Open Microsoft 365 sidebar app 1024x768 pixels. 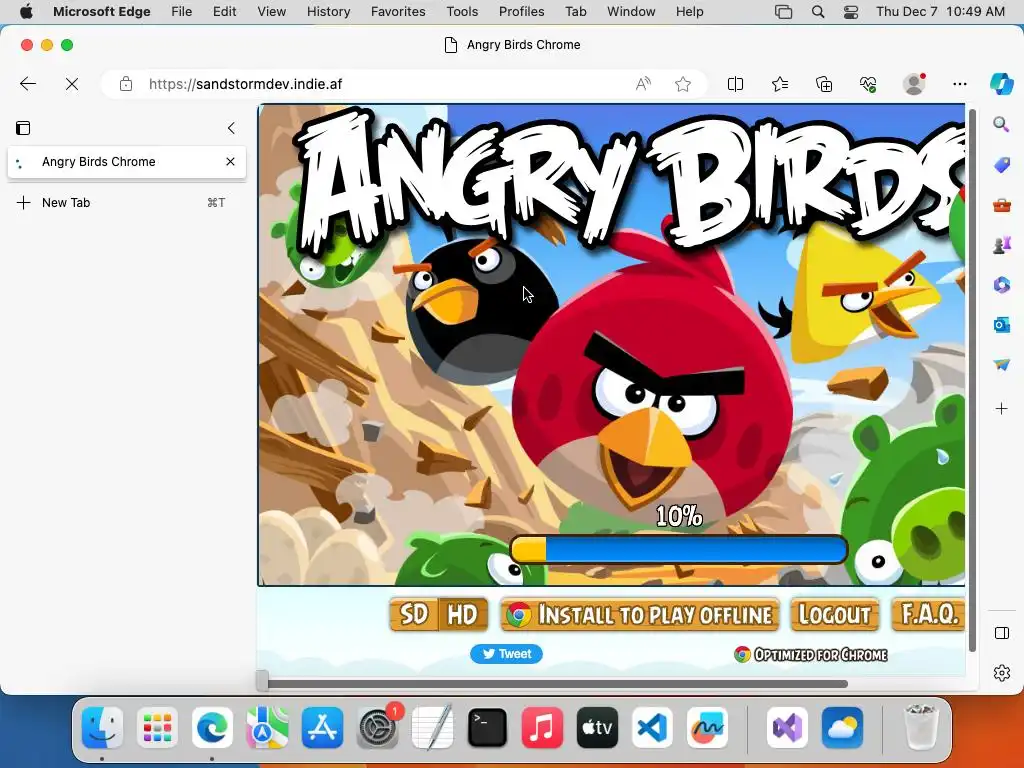(1002, 285)
